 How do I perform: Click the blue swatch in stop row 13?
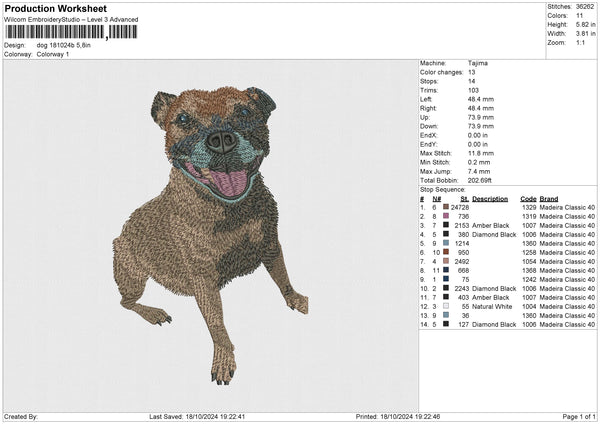pos(446,315)
